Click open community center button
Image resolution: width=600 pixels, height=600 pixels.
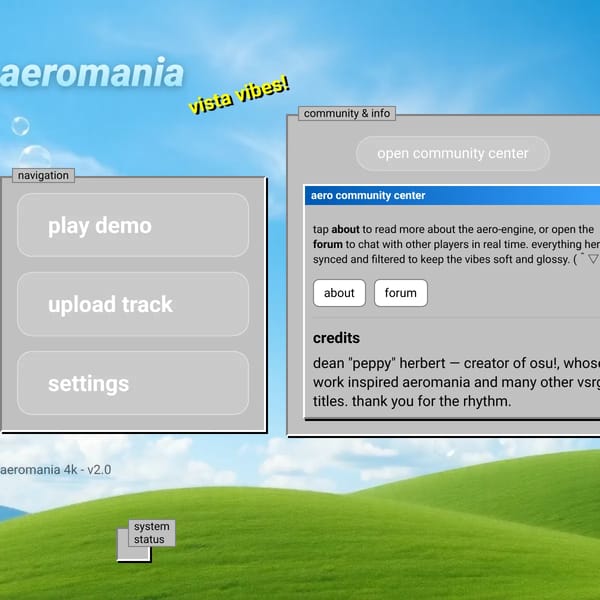pos(453,153)
